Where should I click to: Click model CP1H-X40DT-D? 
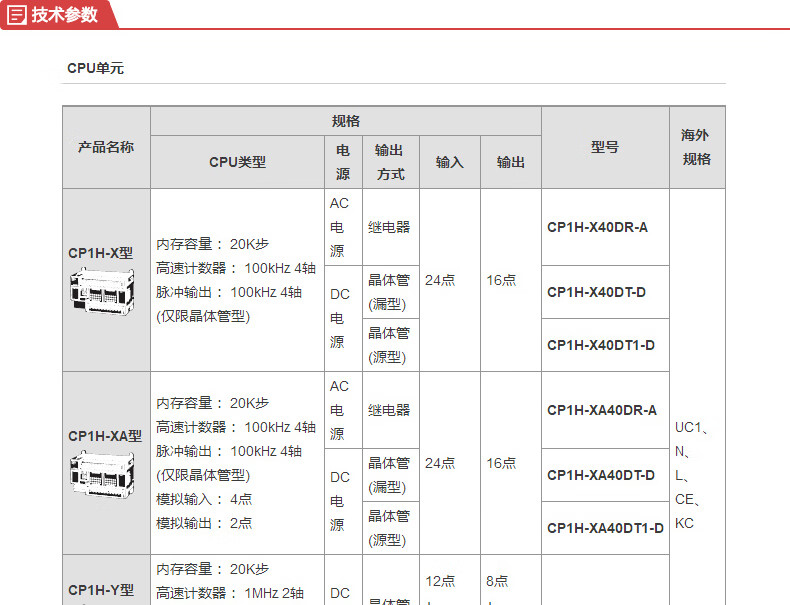[596, 292]
